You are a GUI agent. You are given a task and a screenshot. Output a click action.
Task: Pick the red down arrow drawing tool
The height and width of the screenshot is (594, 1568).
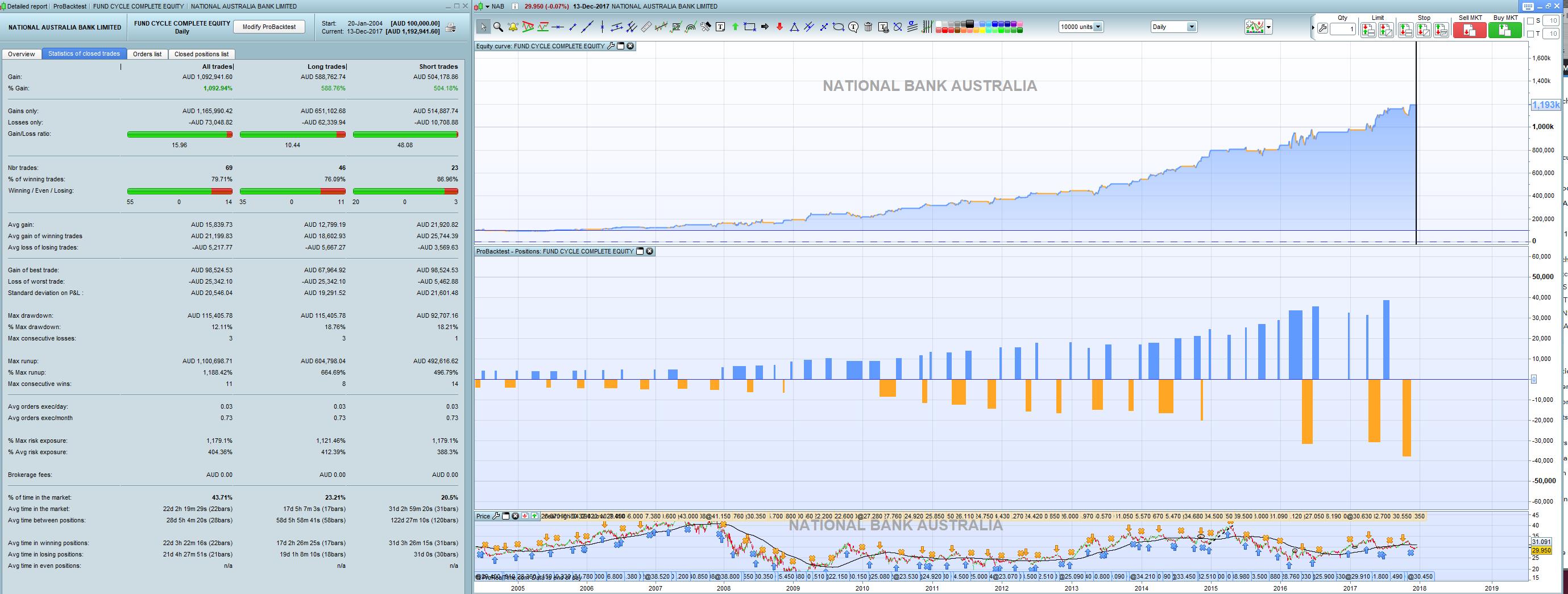tap(780, 27)
